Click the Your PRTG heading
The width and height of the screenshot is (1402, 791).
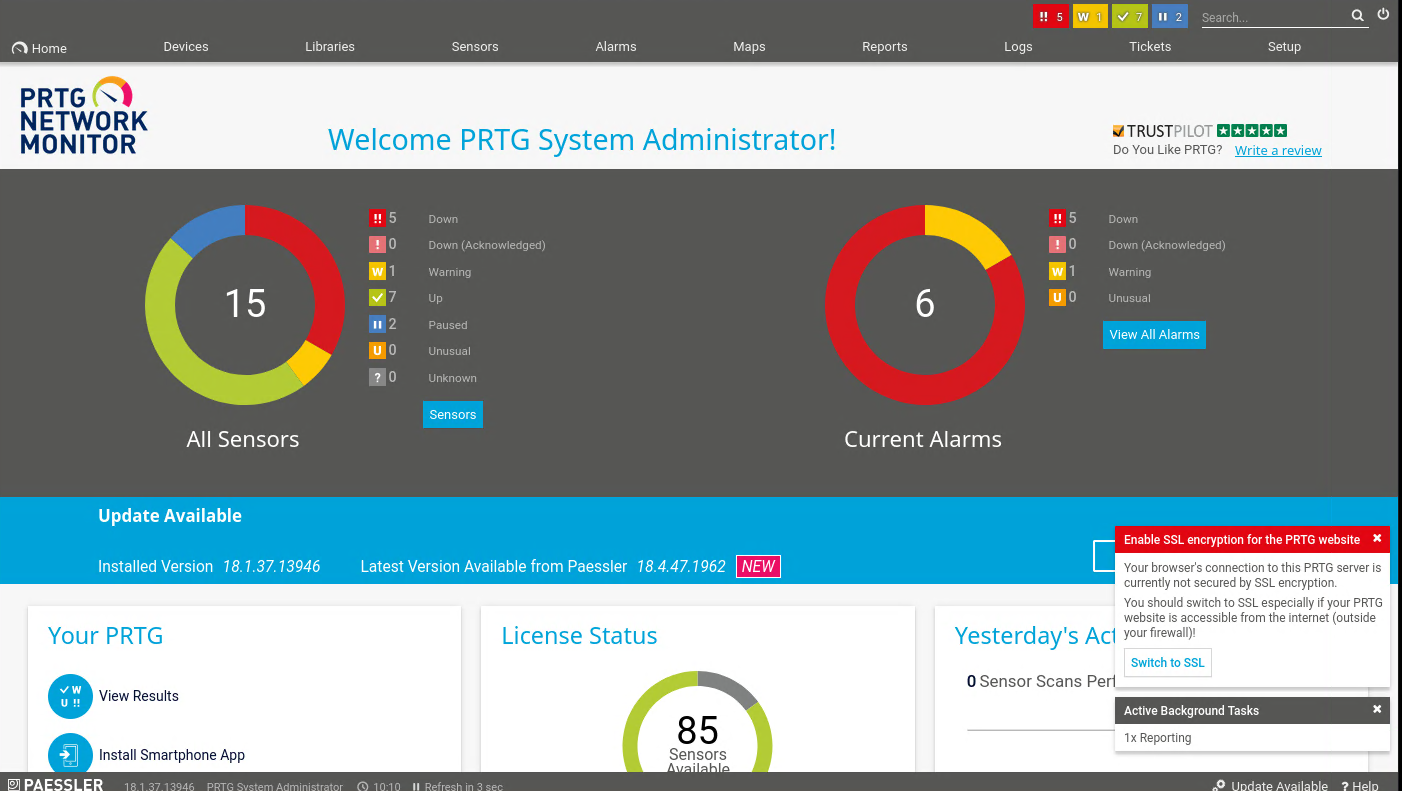tap(106, 636)
